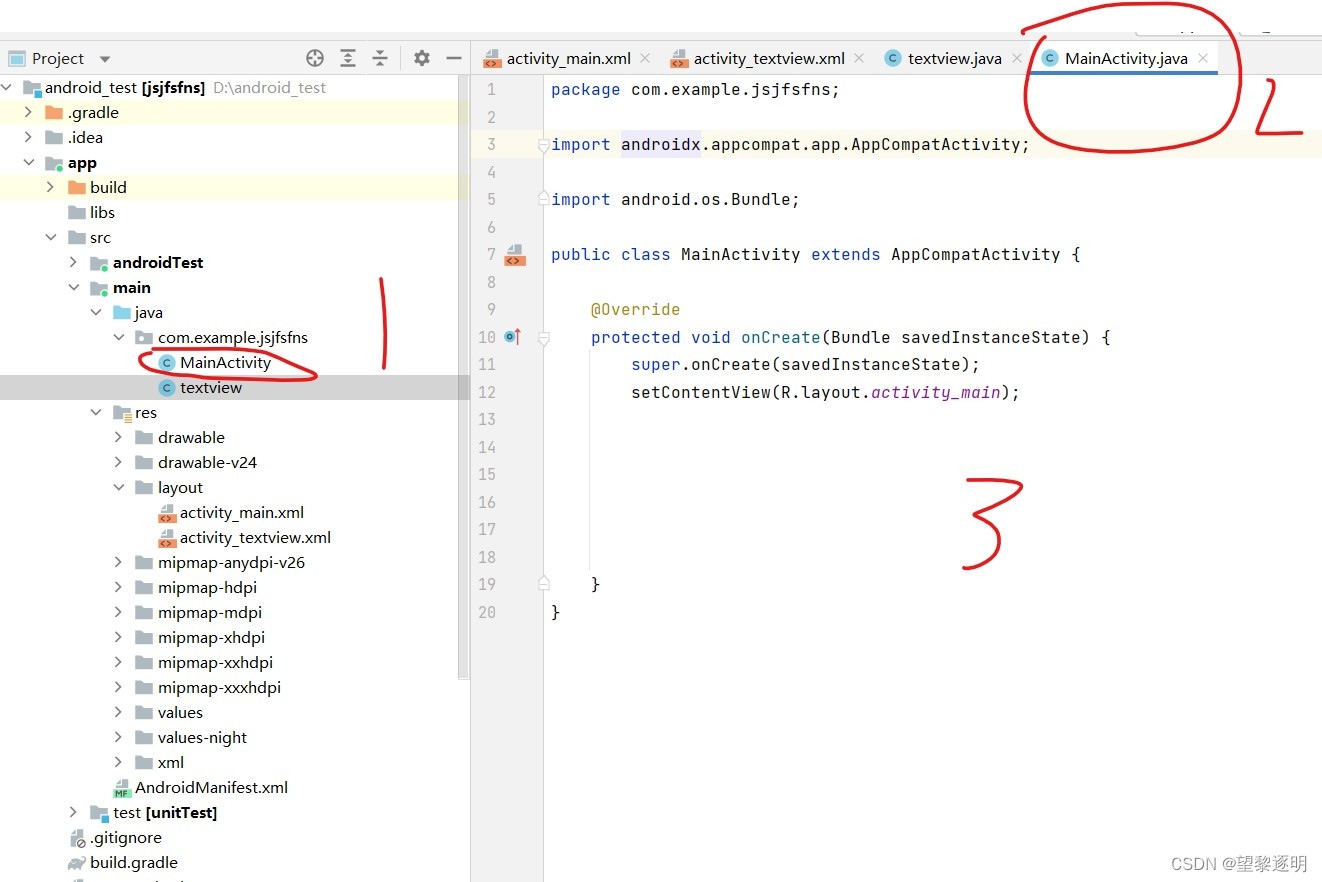Select the values-night folder
The height and width of the screenshot is (882, 1322).
coord(202,738)
